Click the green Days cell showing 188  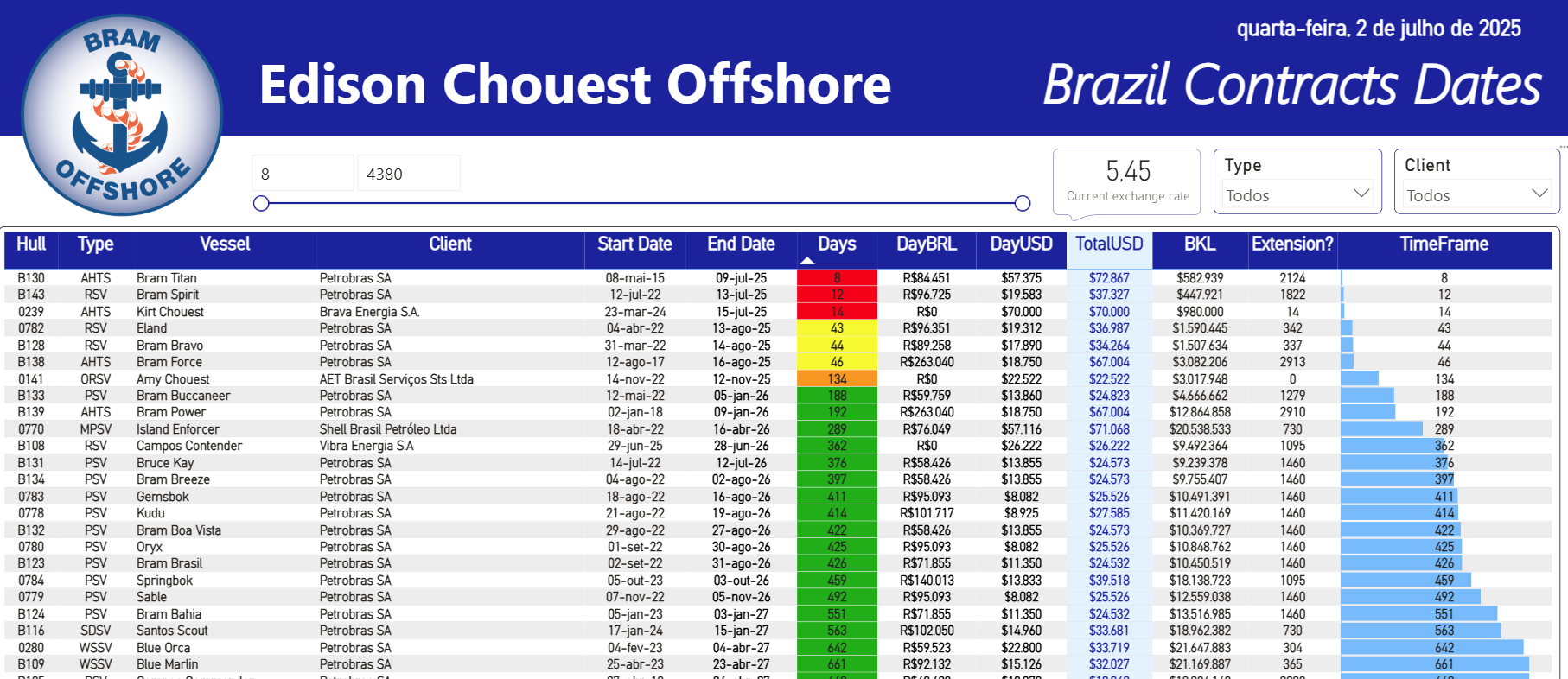click(837, 396)
